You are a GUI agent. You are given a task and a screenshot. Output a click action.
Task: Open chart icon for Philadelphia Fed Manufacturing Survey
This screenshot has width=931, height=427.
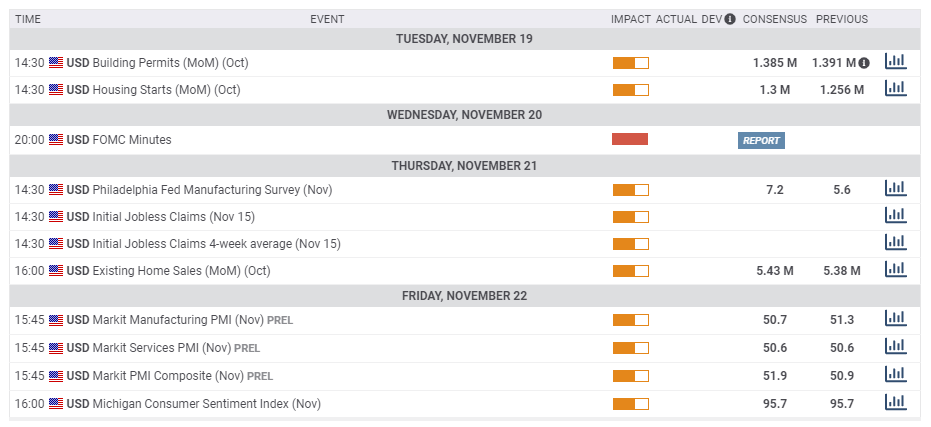click(x=895, y=188)
